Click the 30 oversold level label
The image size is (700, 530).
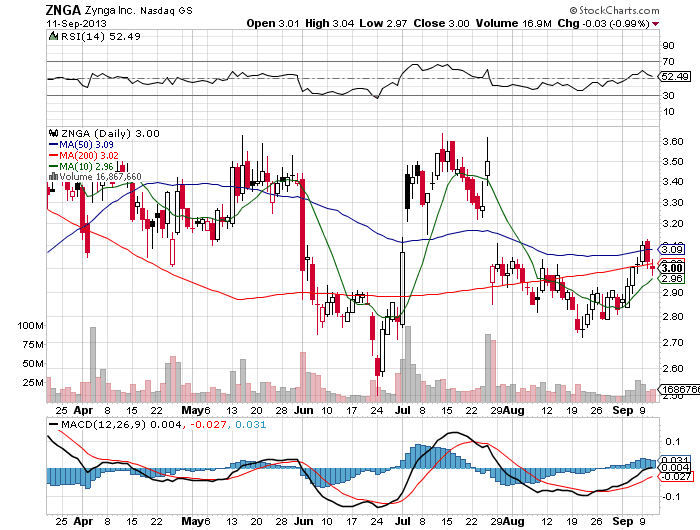(x=668, y=95)
